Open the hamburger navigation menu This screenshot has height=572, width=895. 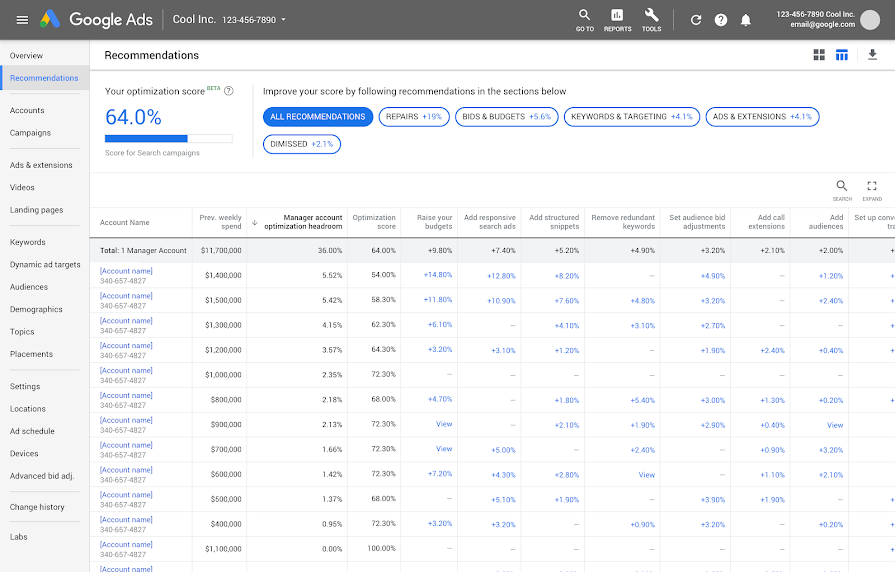pos(22,20)
